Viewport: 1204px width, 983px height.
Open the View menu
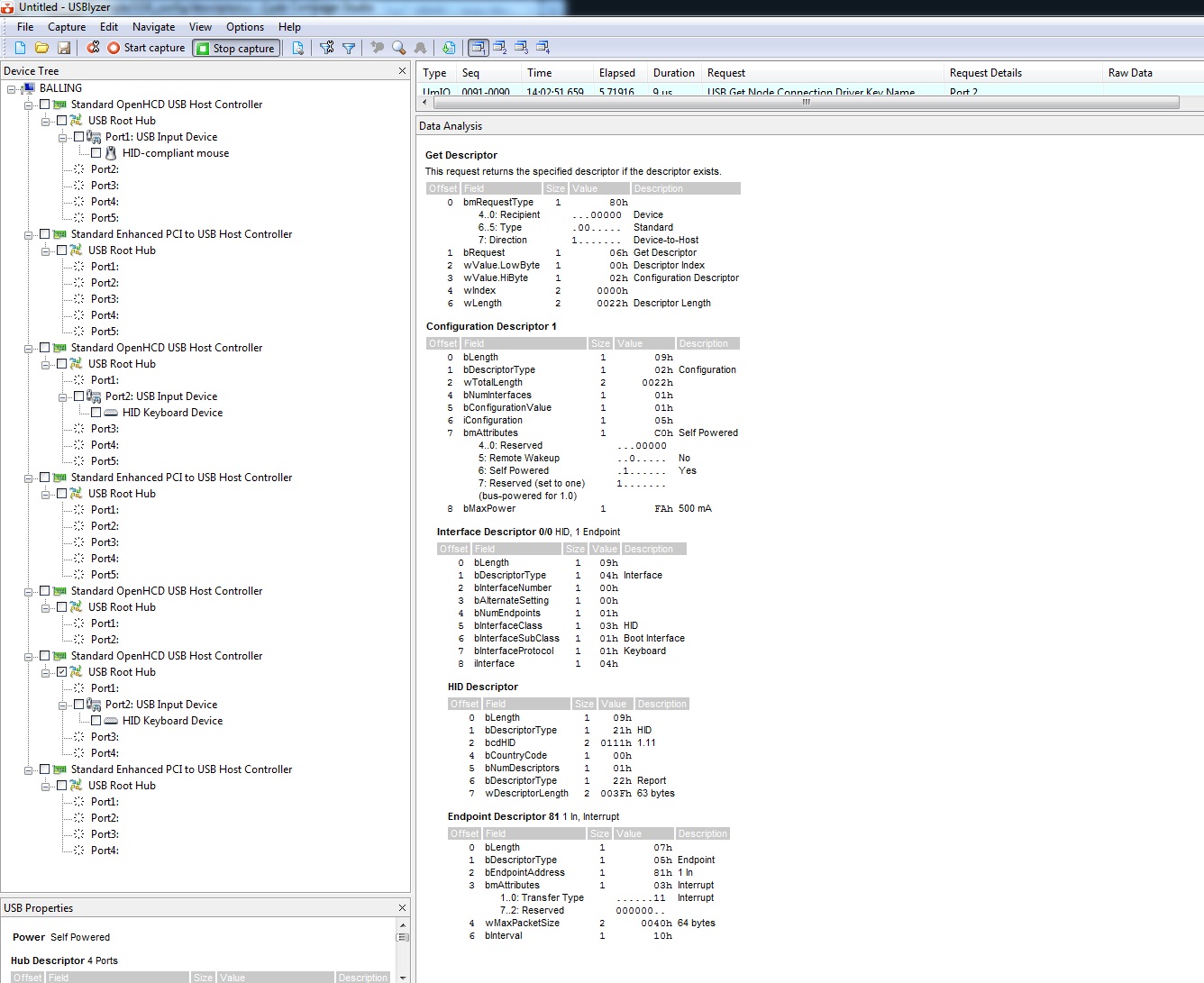click(x=200, y=27)
